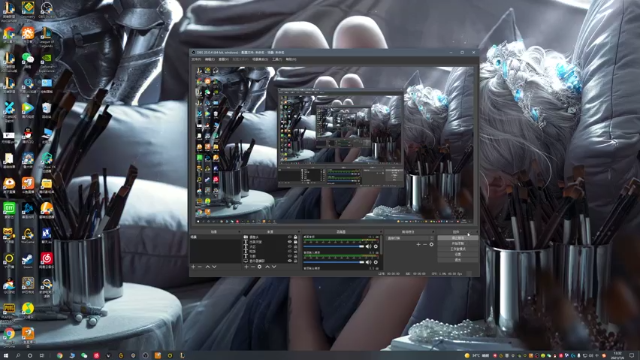This screenshot has height=360, width=640.
Task: Toggle lock of the image source row
Action: click(296, 237)
